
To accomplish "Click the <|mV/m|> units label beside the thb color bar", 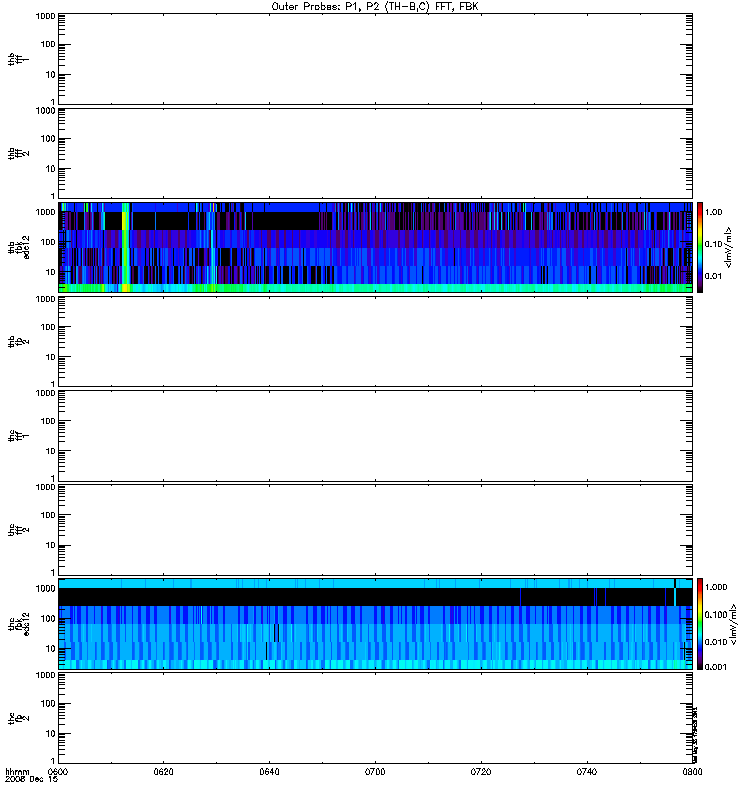I will (729, 247).
